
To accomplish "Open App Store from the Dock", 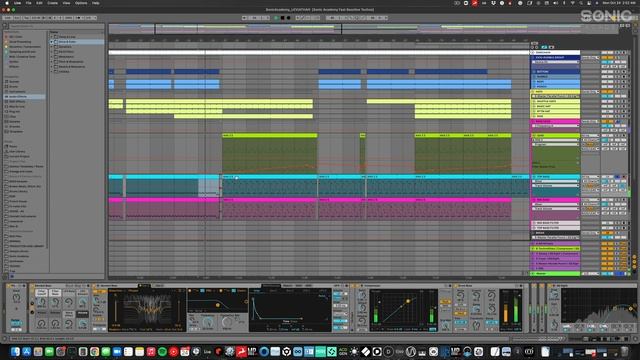I will tap(27, 351).
